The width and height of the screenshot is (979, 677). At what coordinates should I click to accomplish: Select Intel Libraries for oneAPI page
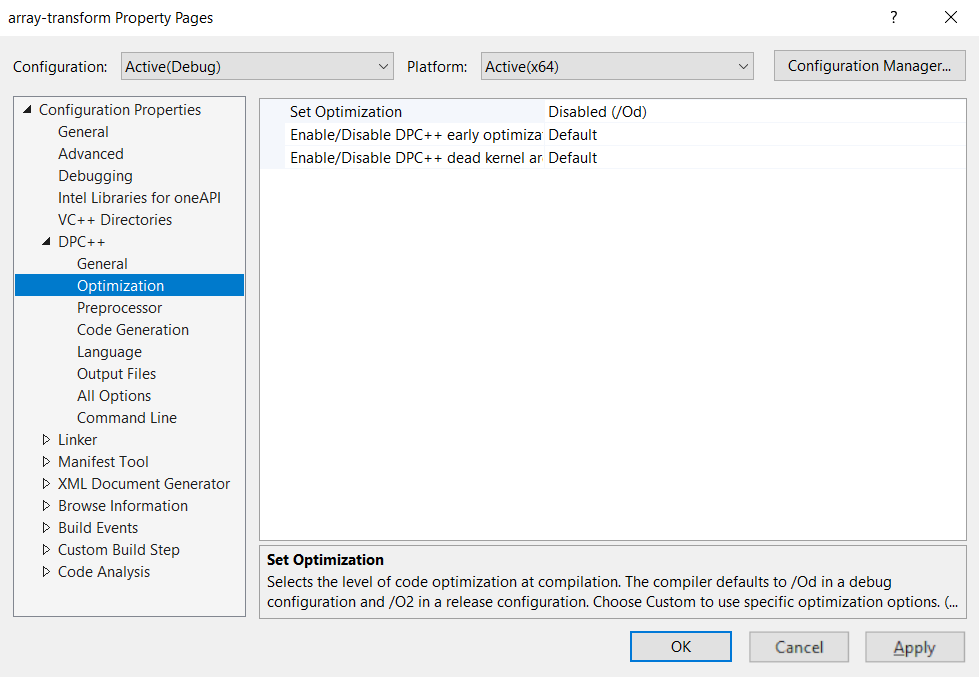pyautogui.click(x=139, y=197)
